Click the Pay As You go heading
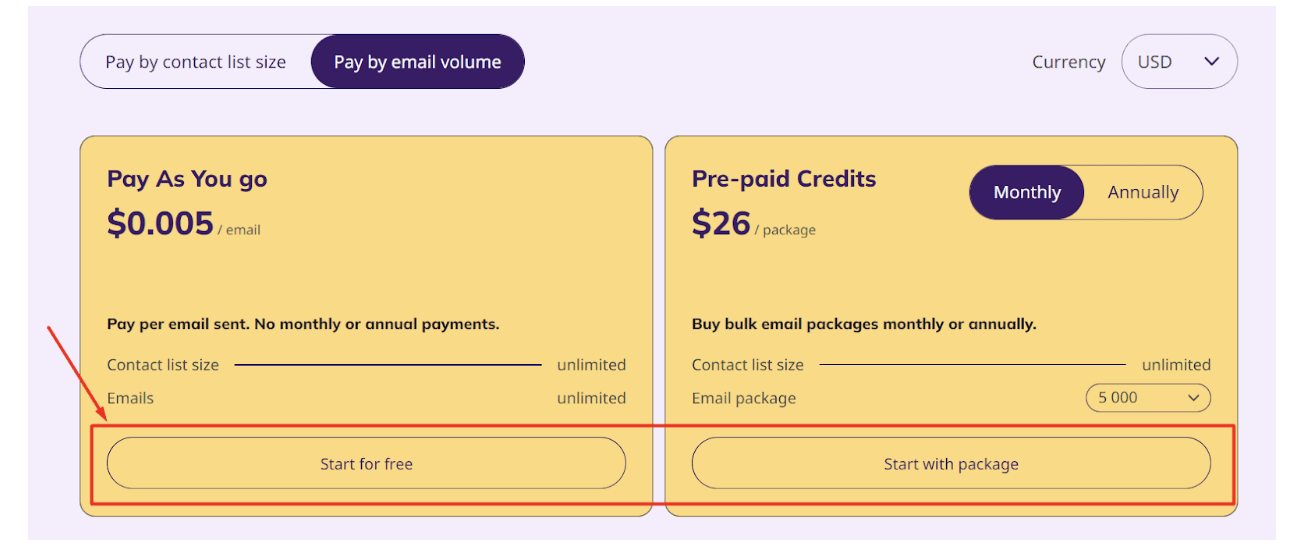Image resolution: width=1296 pixels, height=560 pixels. pyautogui.click(x=187, y=179)
